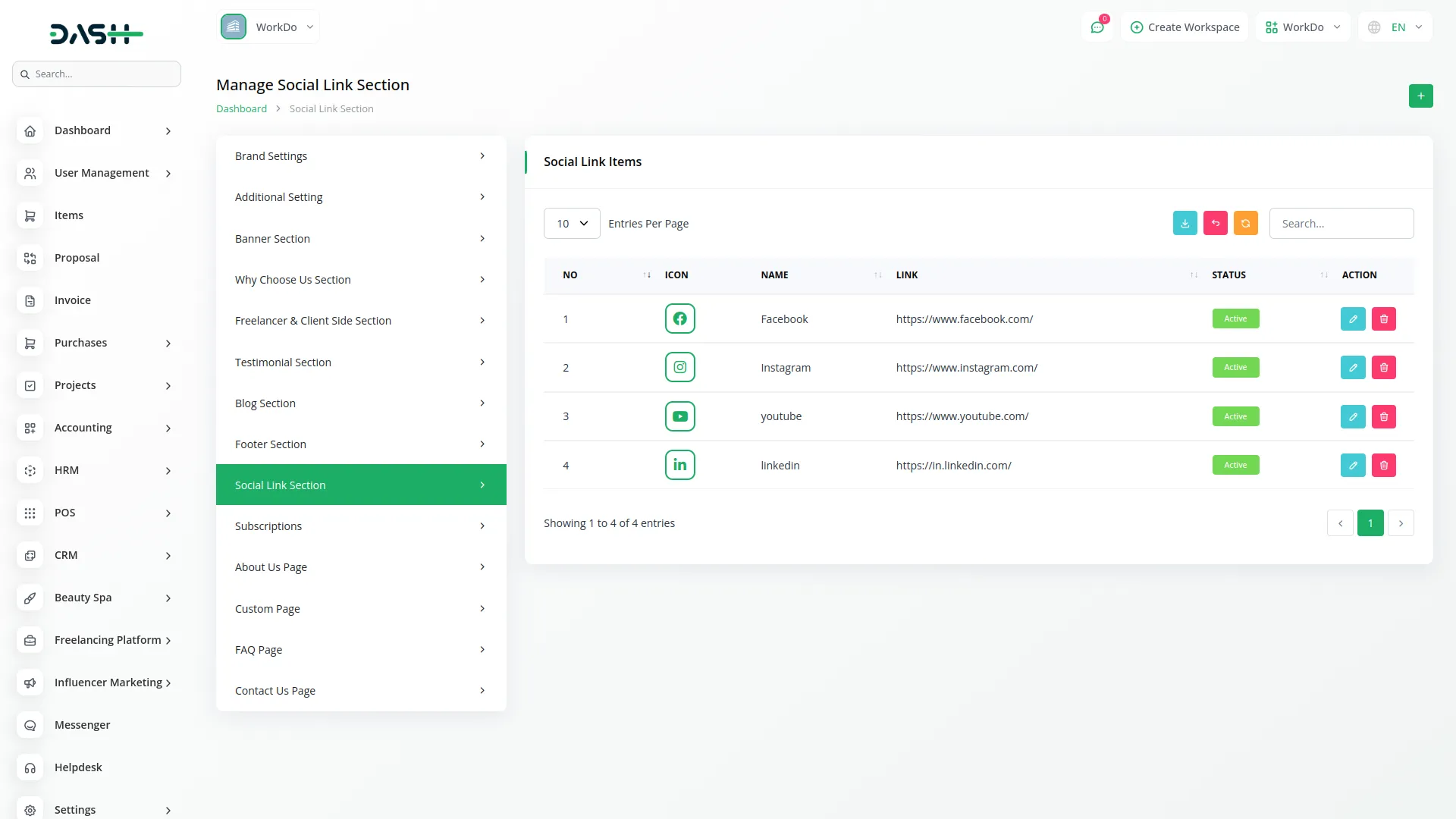The height and width of the screenshot is (819, 1456).
Task: Click inside the table search field
Action: (1341, 223)
